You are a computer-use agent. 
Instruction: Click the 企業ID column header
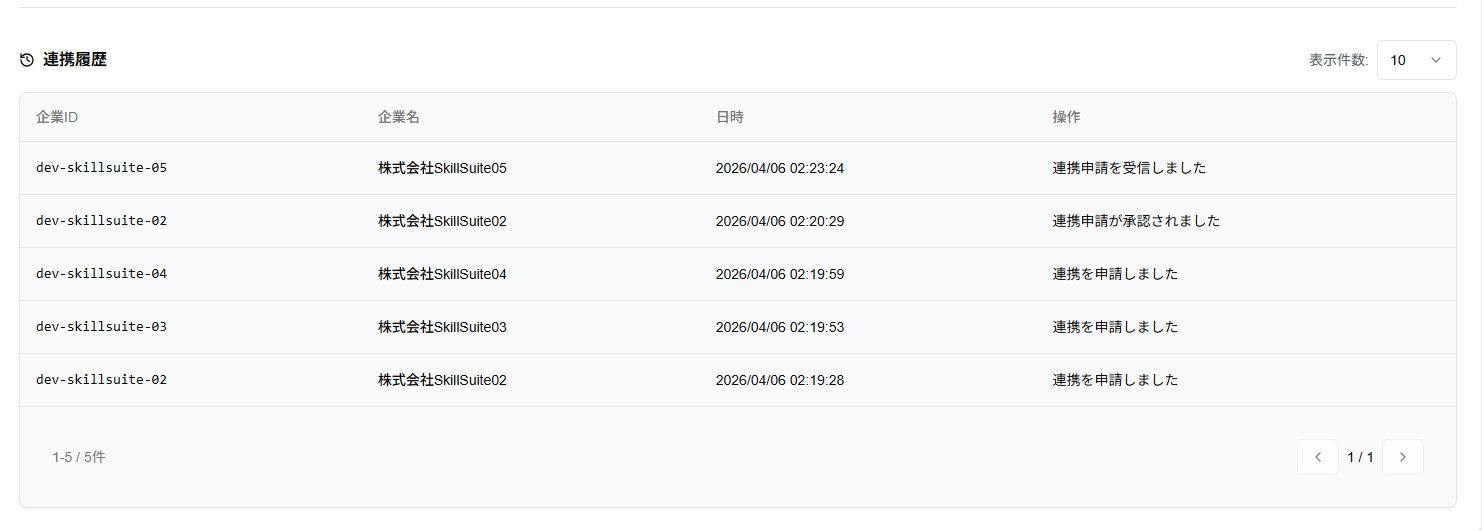(57, 117)
